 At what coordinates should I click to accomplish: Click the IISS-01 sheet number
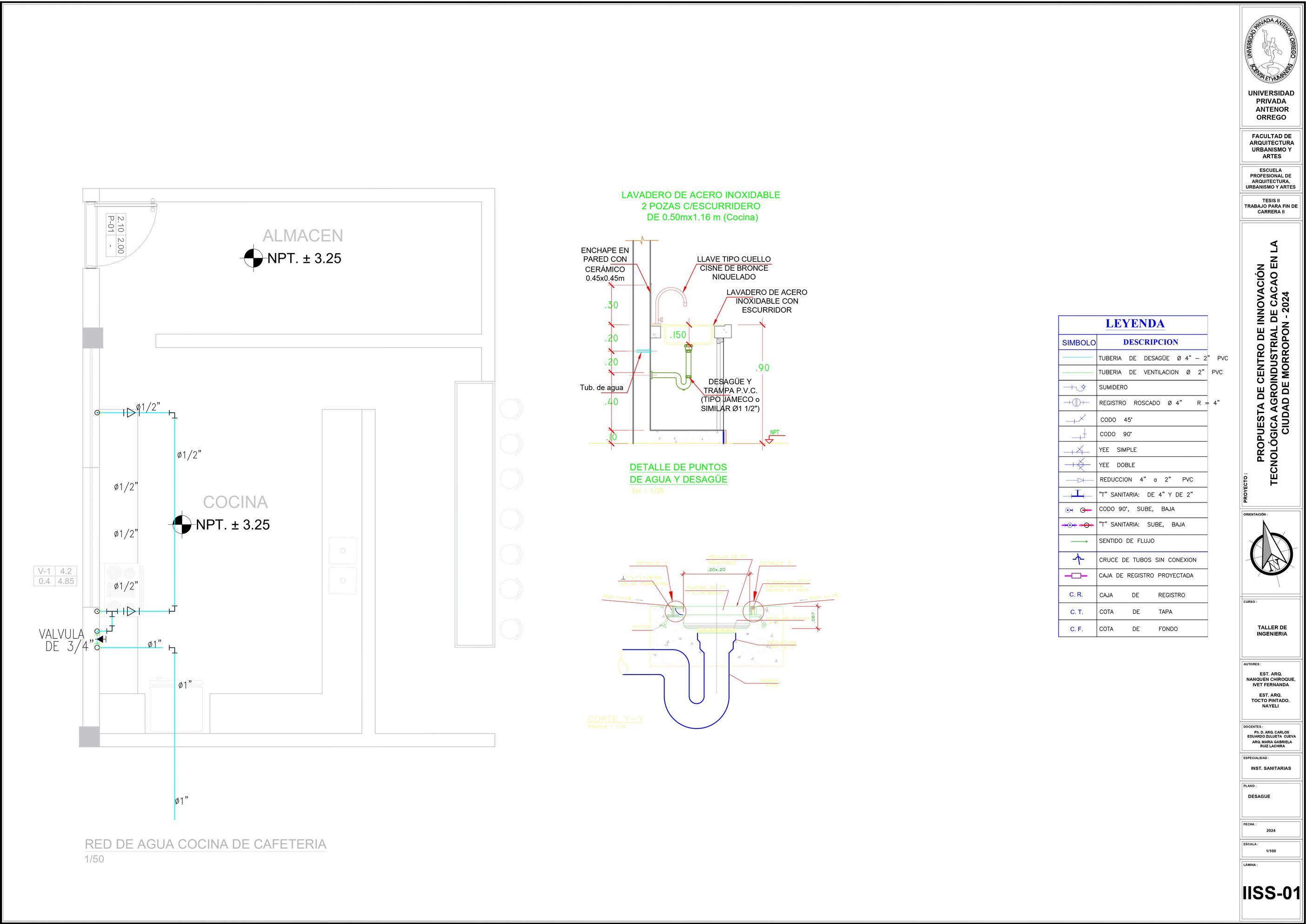click(x=1272, y=893)
